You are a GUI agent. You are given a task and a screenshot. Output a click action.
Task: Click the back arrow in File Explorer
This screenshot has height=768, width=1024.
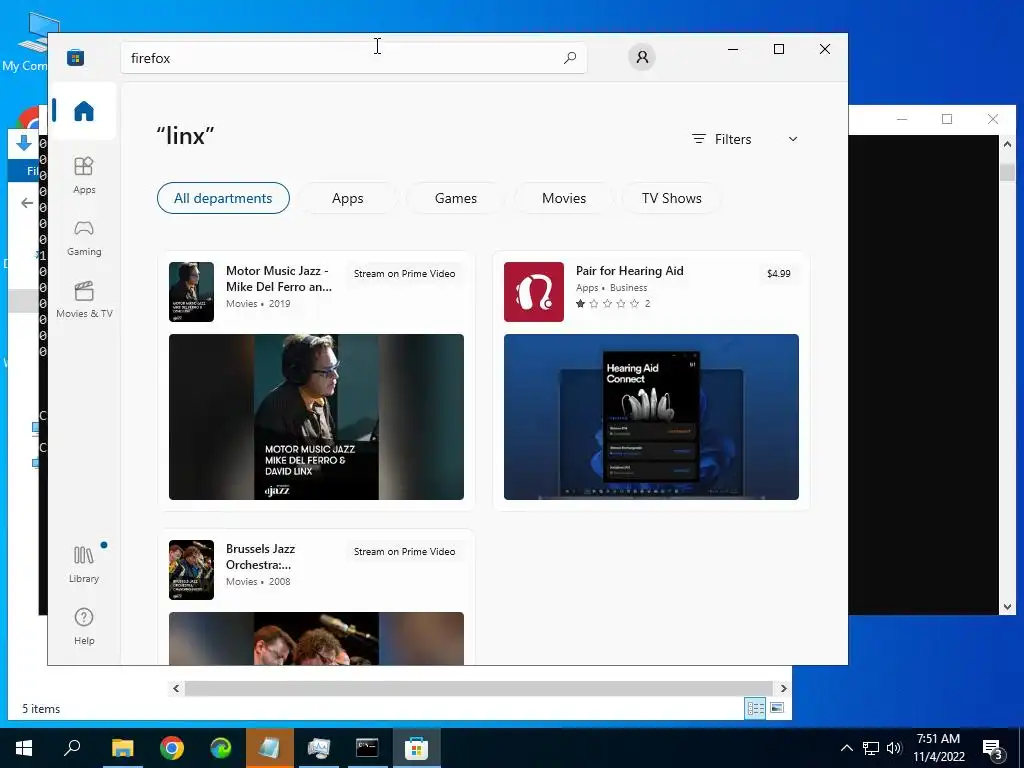click(x=27, y=203)
